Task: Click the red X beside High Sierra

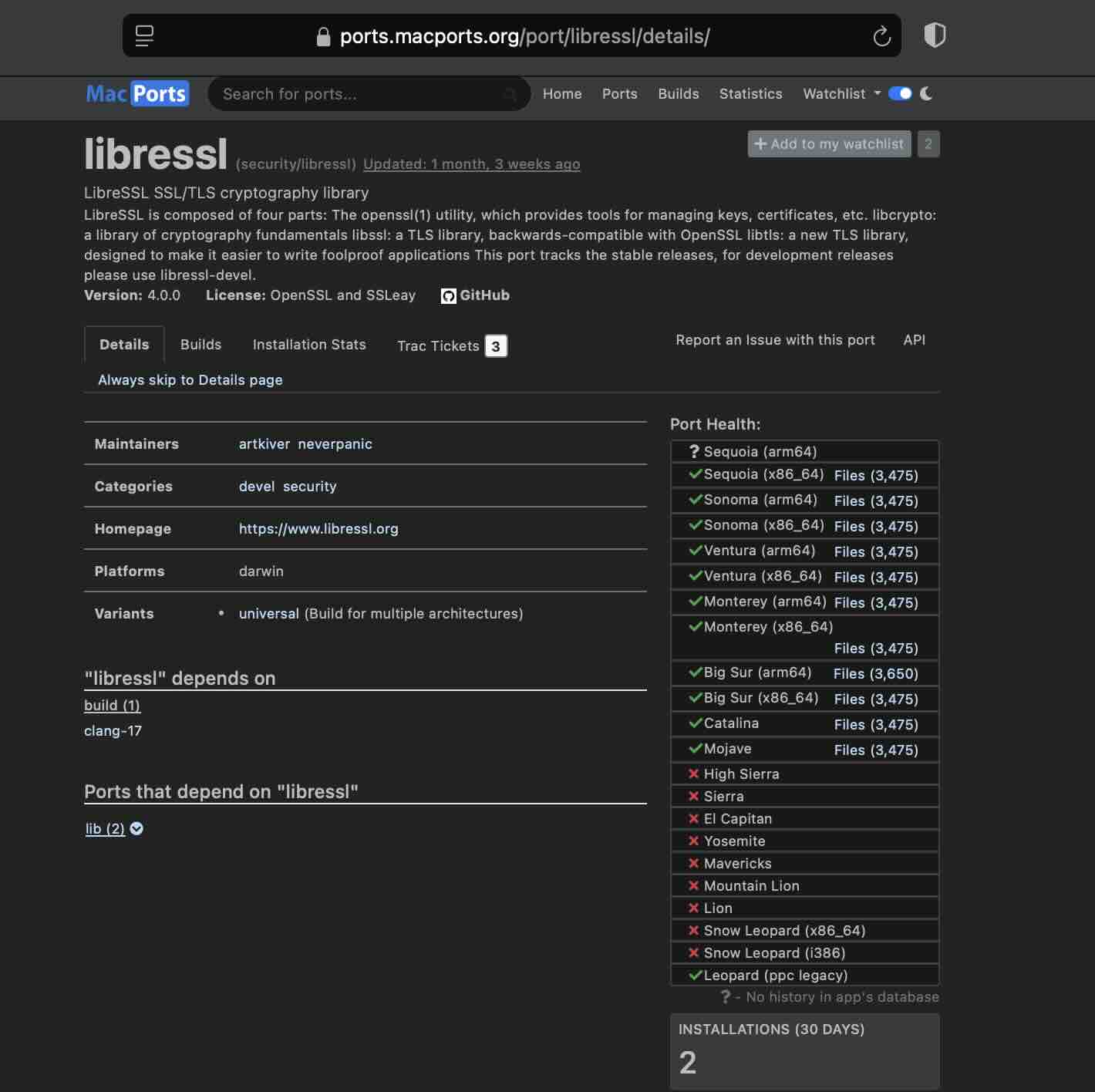Action: [694, 774]
